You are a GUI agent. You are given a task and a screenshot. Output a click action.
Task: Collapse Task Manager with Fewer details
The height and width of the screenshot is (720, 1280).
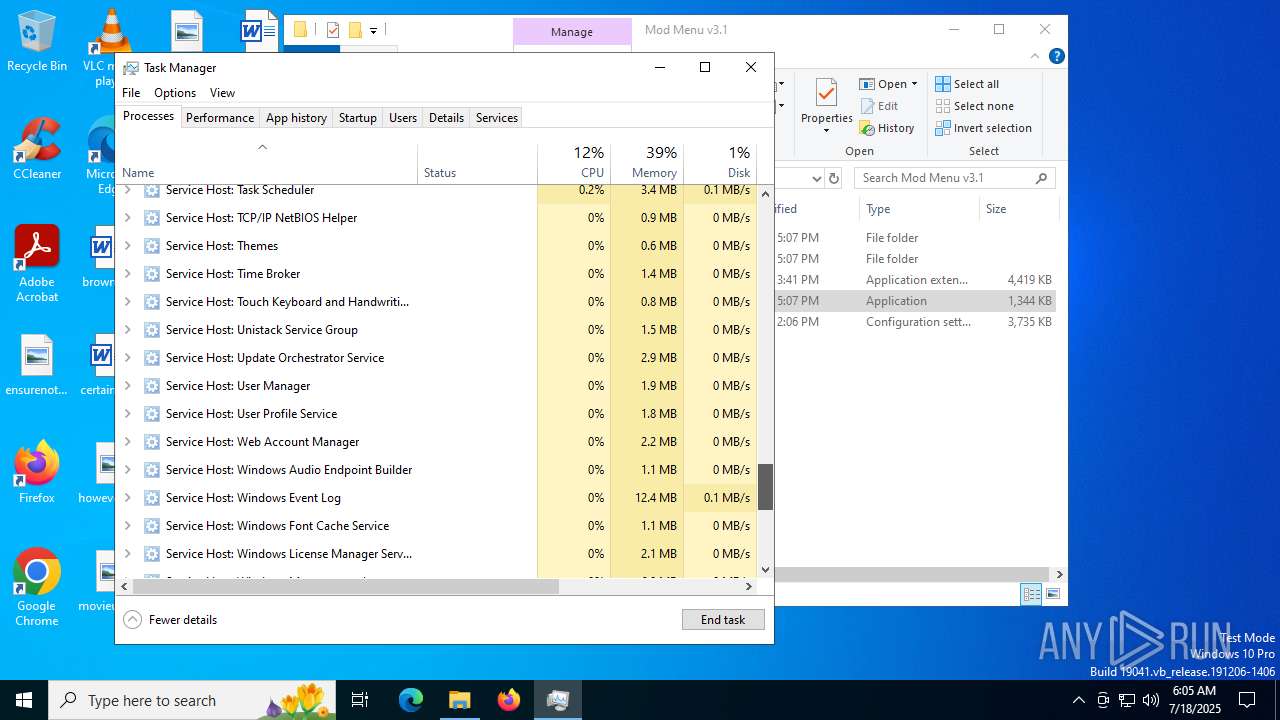[170, 620]
